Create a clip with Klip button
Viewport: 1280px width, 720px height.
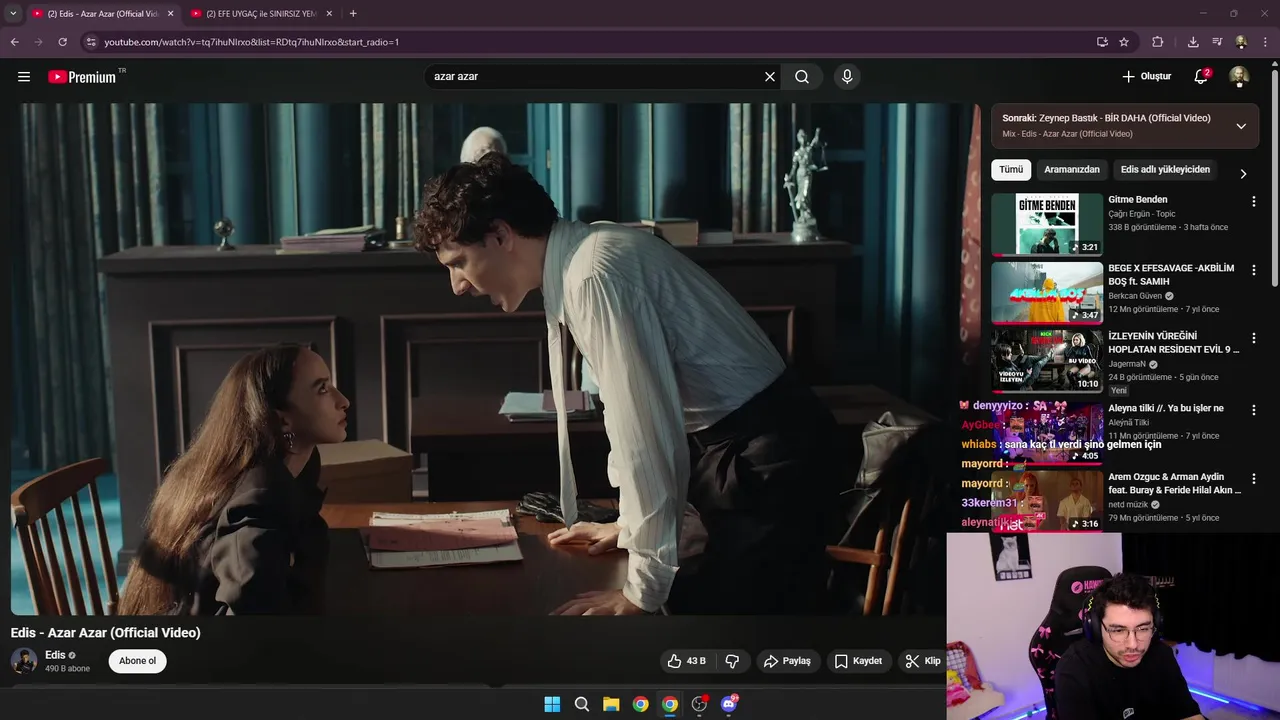pos(922,661)
